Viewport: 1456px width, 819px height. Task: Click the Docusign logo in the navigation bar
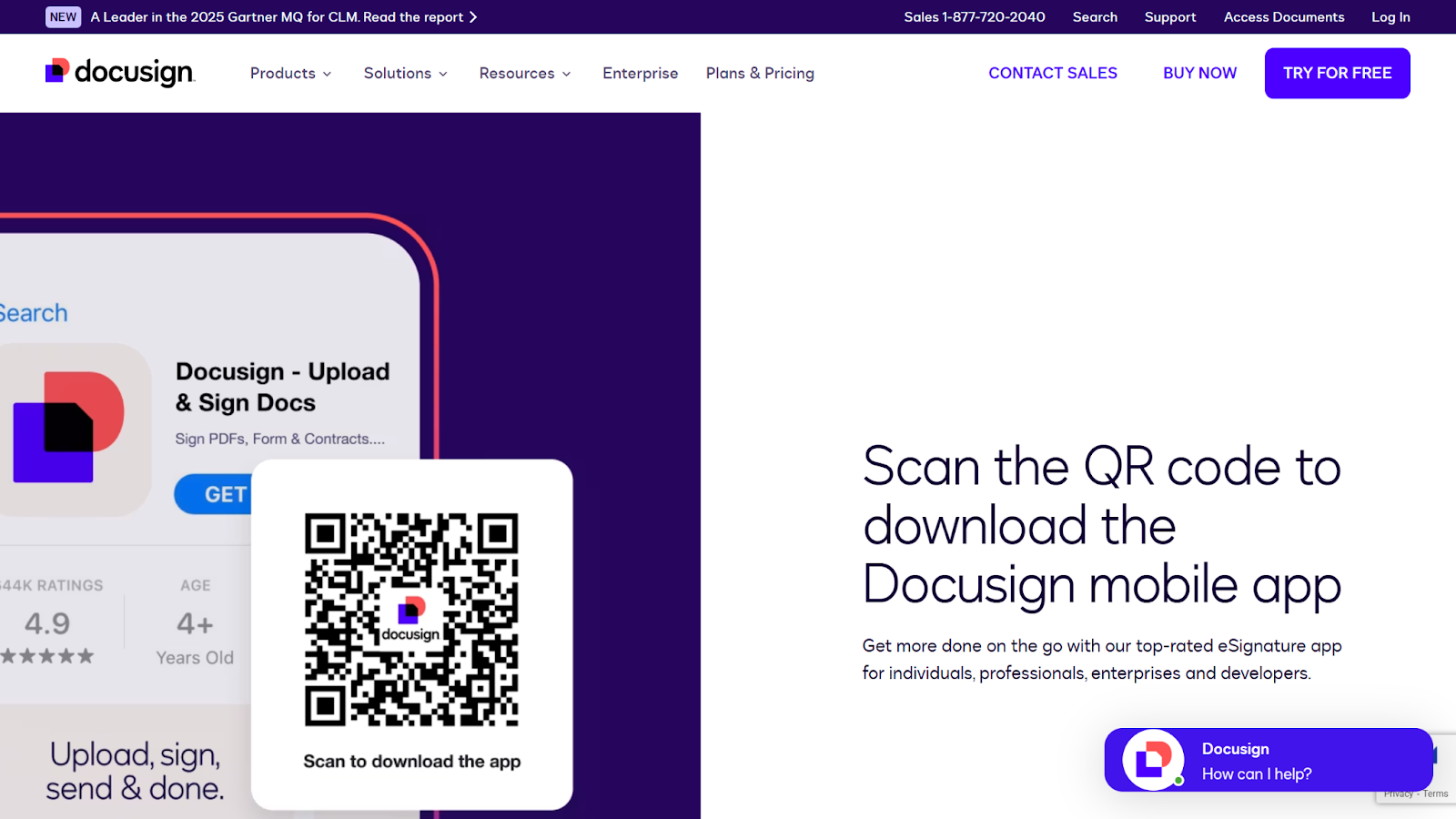tap(119, 73)
